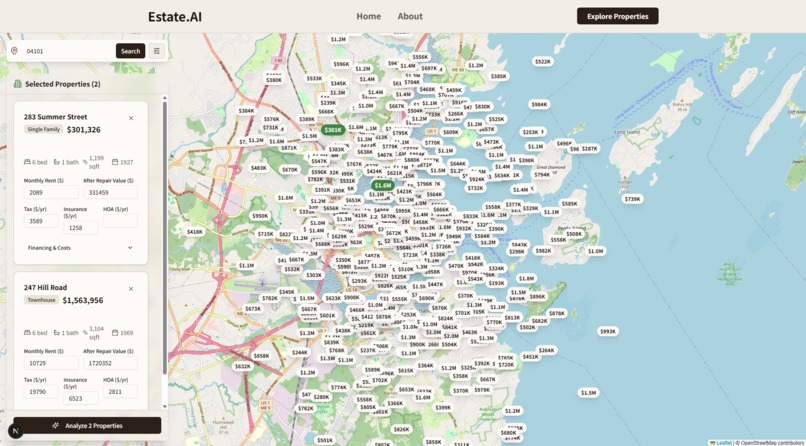
Task: Open the $253K map marker
Action: (x=530, y=132)
